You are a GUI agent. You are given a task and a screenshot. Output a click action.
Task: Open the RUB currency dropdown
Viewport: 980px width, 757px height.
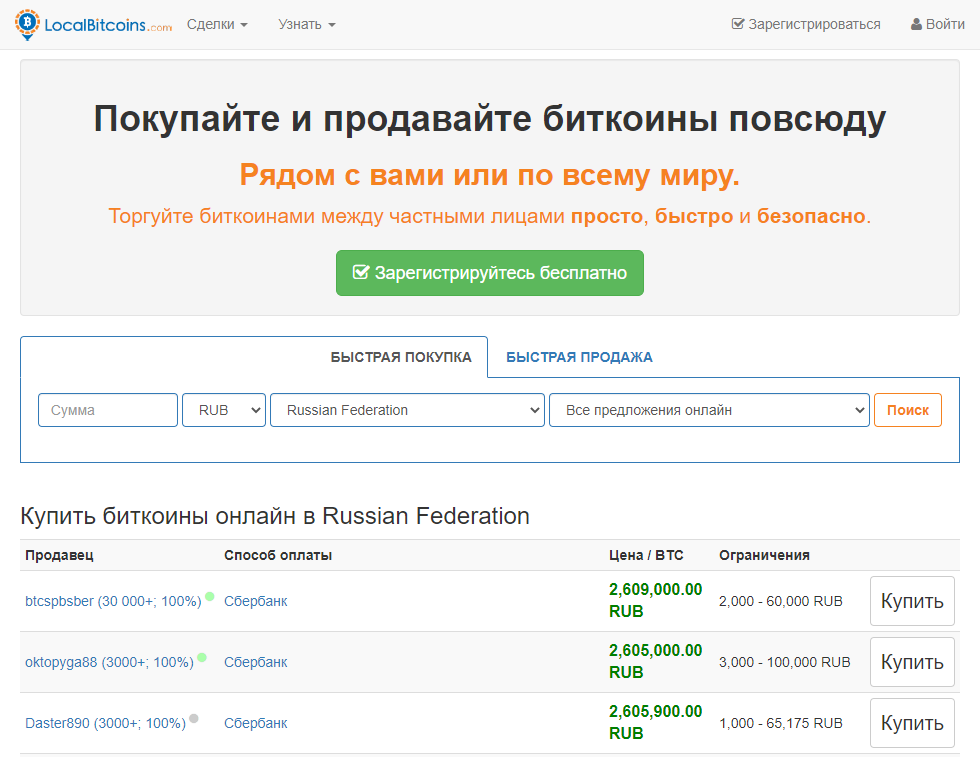click(x=224, y=410)
